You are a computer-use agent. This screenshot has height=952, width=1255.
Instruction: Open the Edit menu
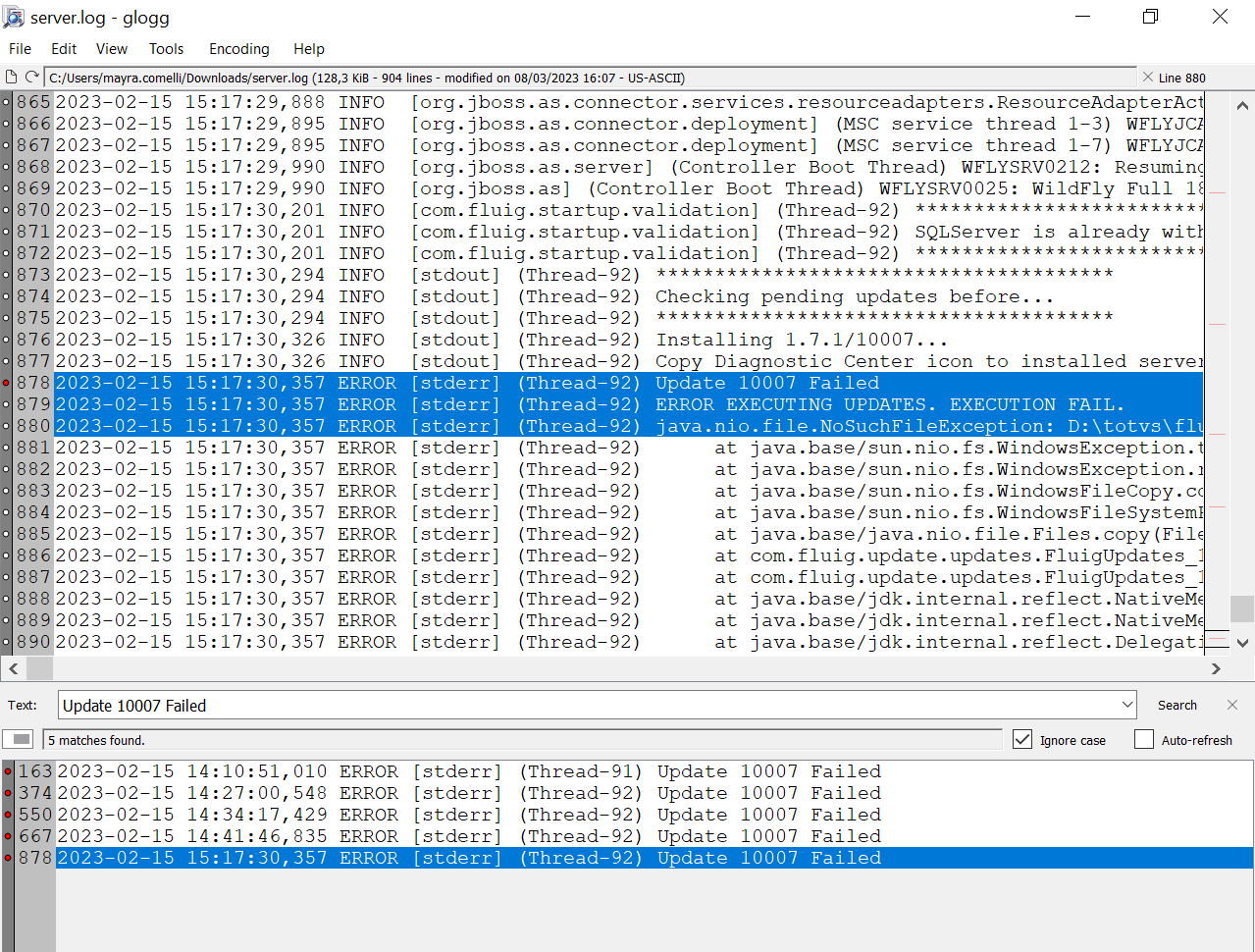tap(64, 49)
